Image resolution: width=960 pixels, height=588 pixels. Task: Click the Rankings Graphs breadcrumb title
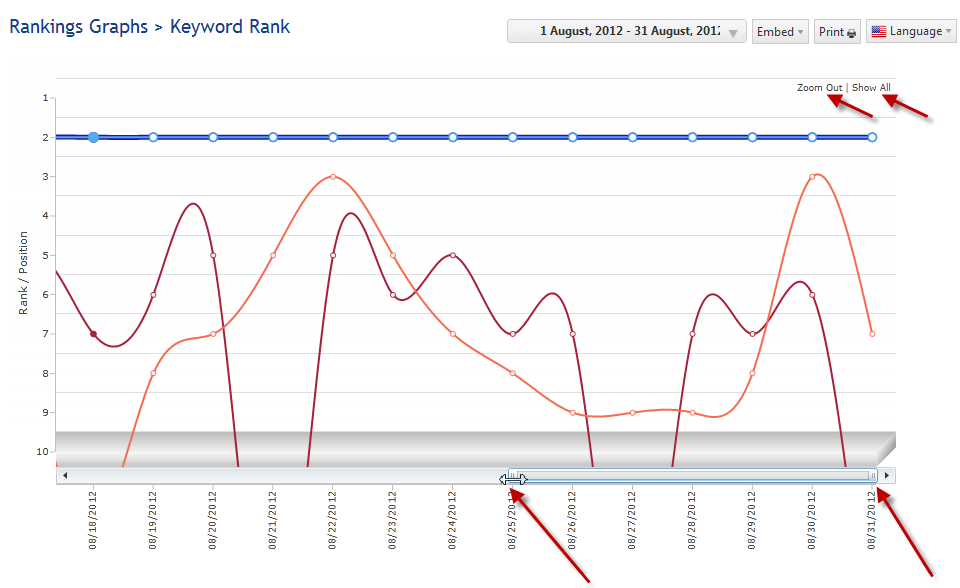tap(77, 27)
